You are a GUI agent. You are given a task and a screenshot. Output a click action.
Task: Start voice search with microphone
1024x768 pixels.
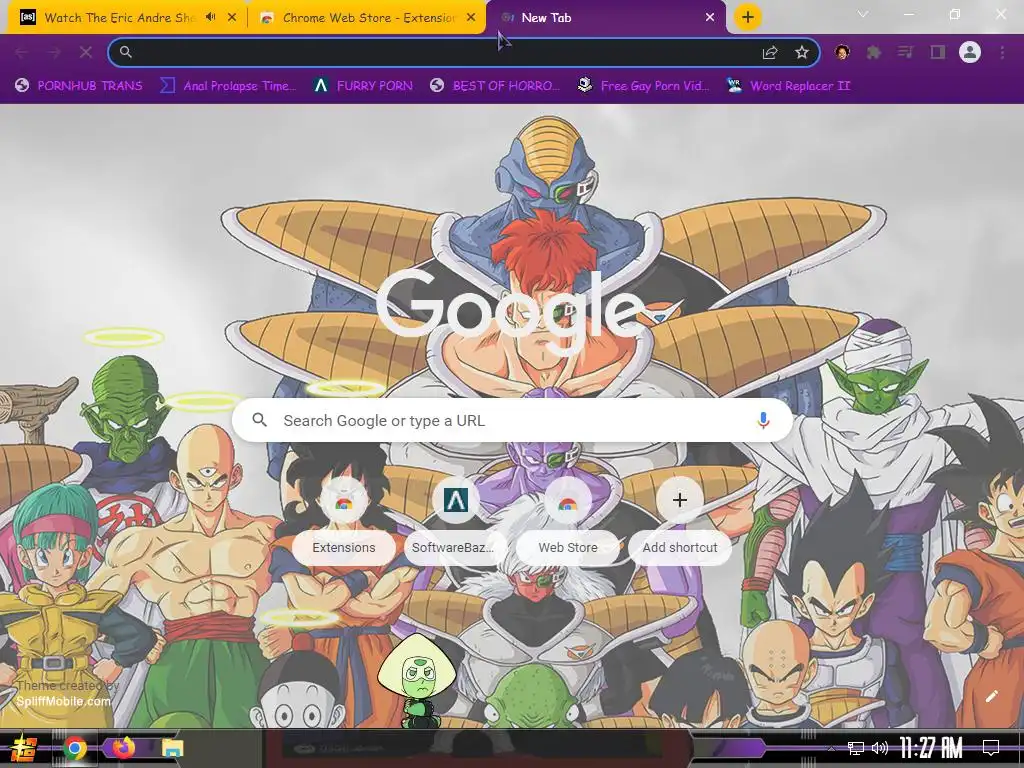click(x=763, y=421)
